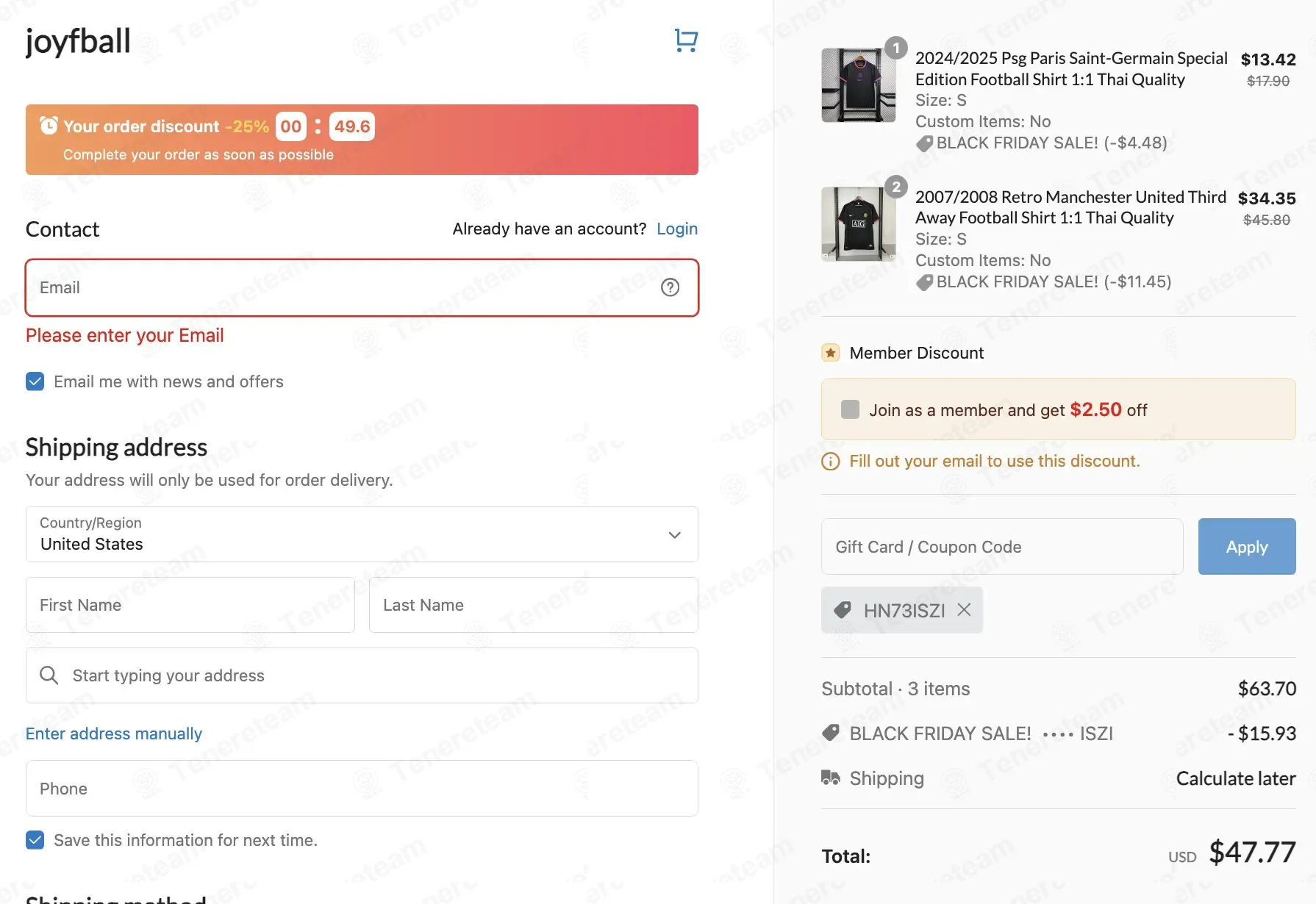
Task: Remove coupon HN73ISZI with the X
Action: (x=964, y=610)
